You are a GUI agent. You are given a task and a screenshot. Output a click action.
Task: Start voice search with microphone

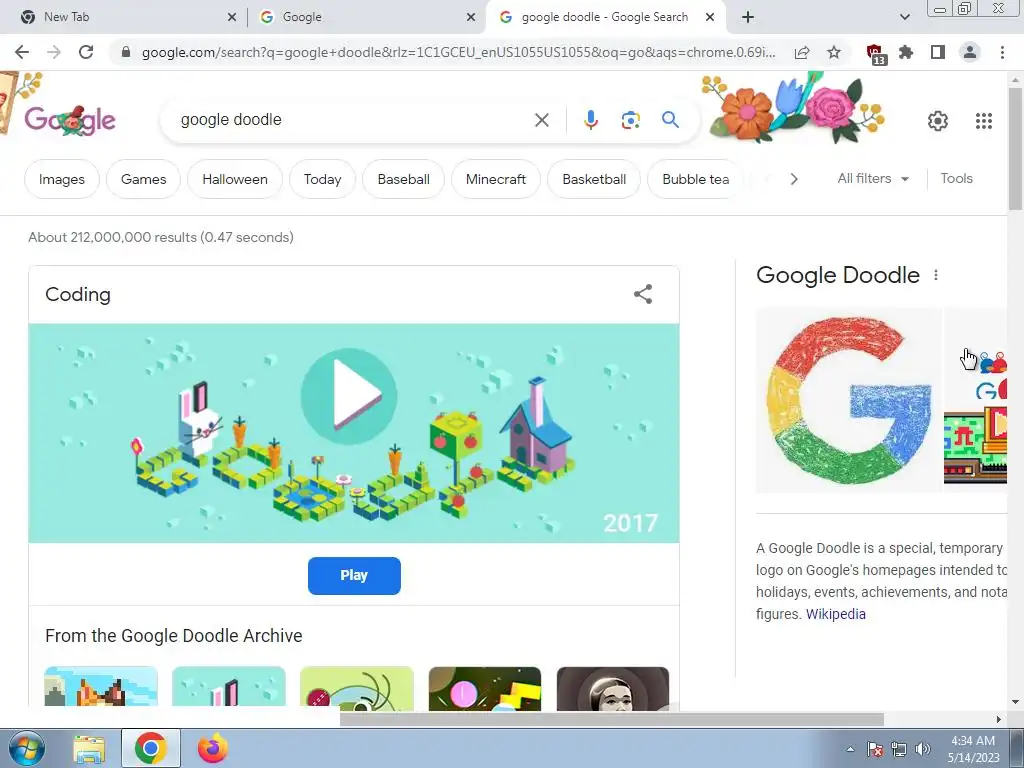pyautogui.click(x=590, y=120)
